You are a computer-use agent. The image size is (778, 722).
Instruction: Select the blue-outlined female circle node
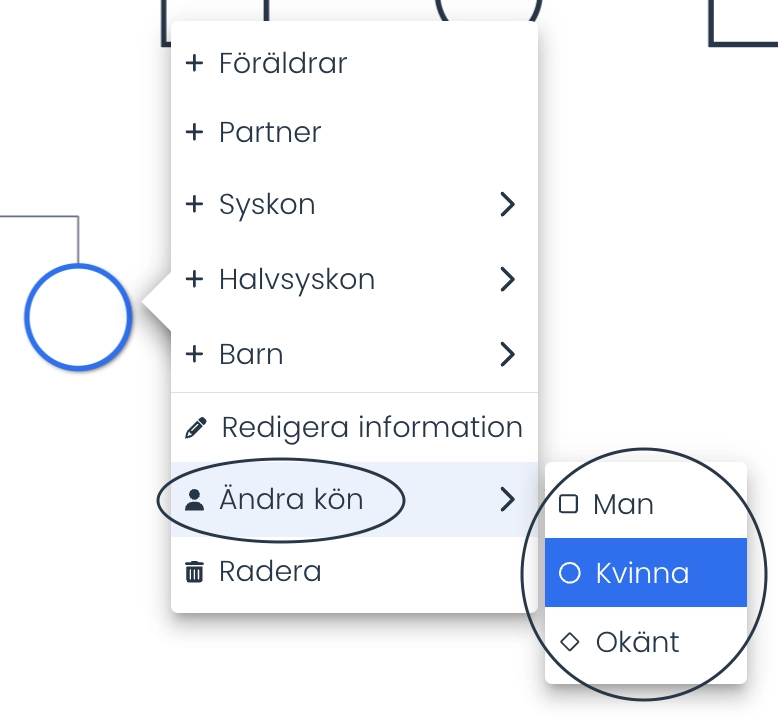78,317
